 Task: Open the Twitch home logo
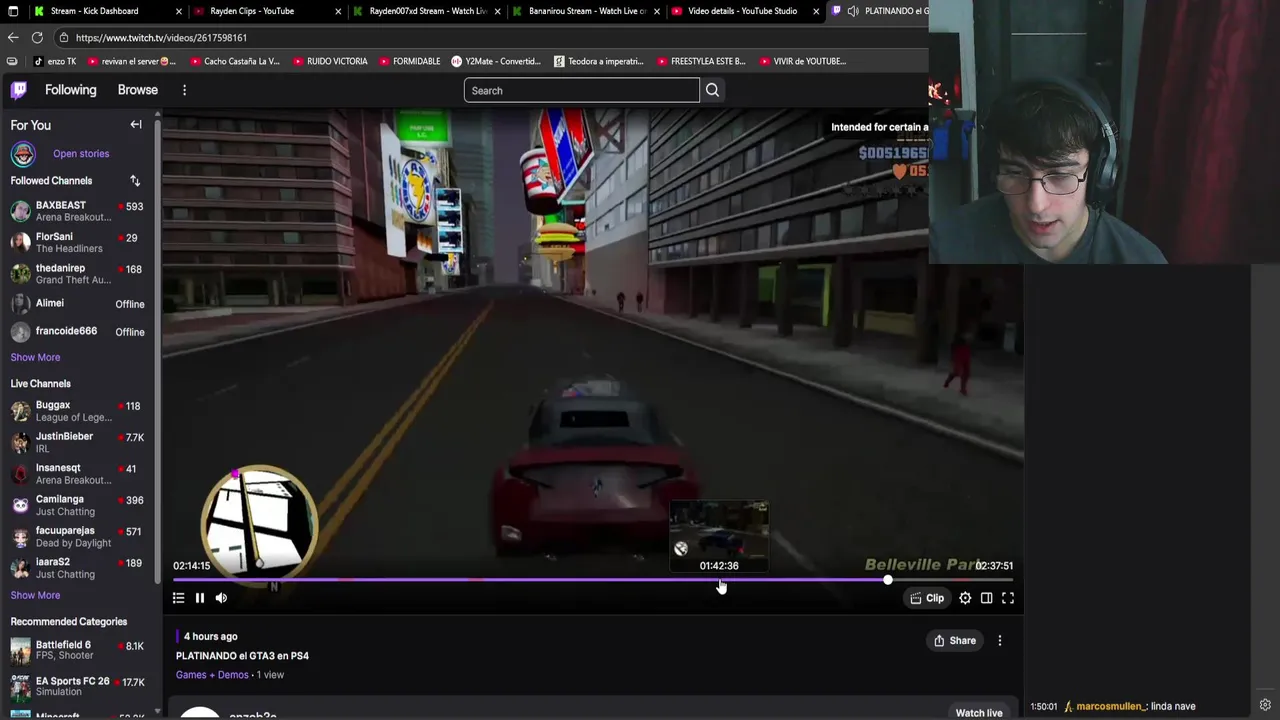click(x=19, y=90)
